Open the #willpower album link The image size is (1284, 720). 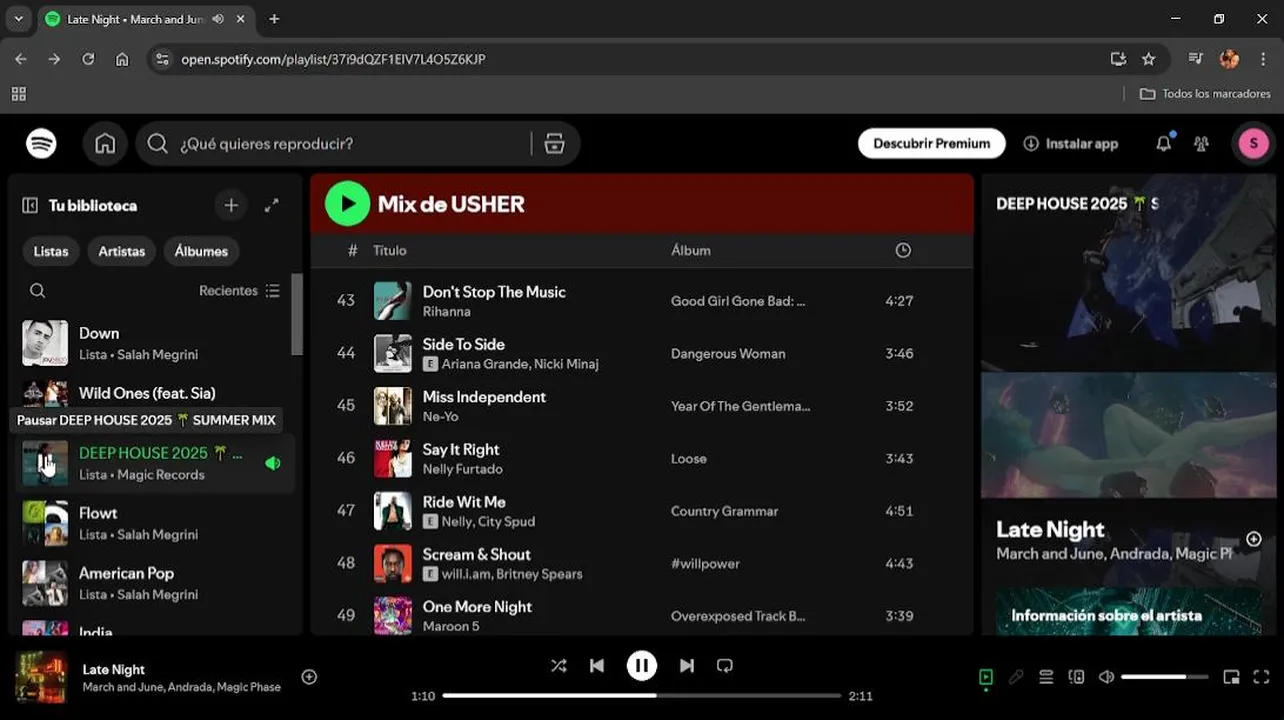tap(705, 564)
